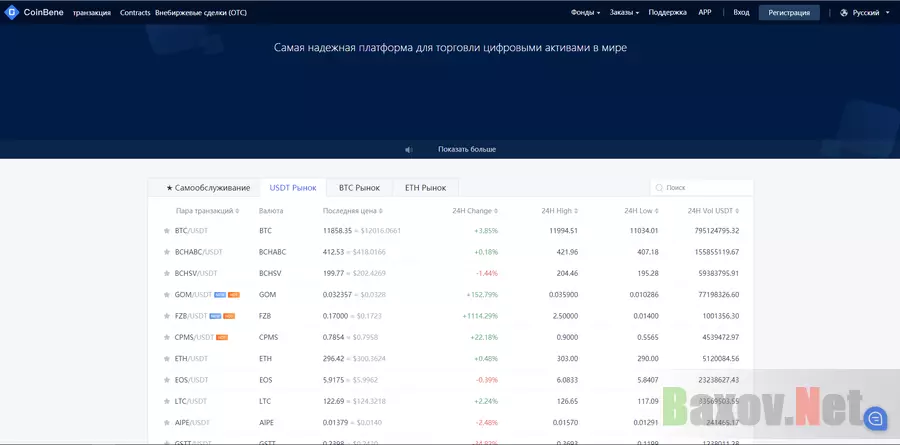The height and width of the screenshot is (445, 900).
Task: Open the Поддержка link
Action: pyautogui.click(x=668, y=13)
